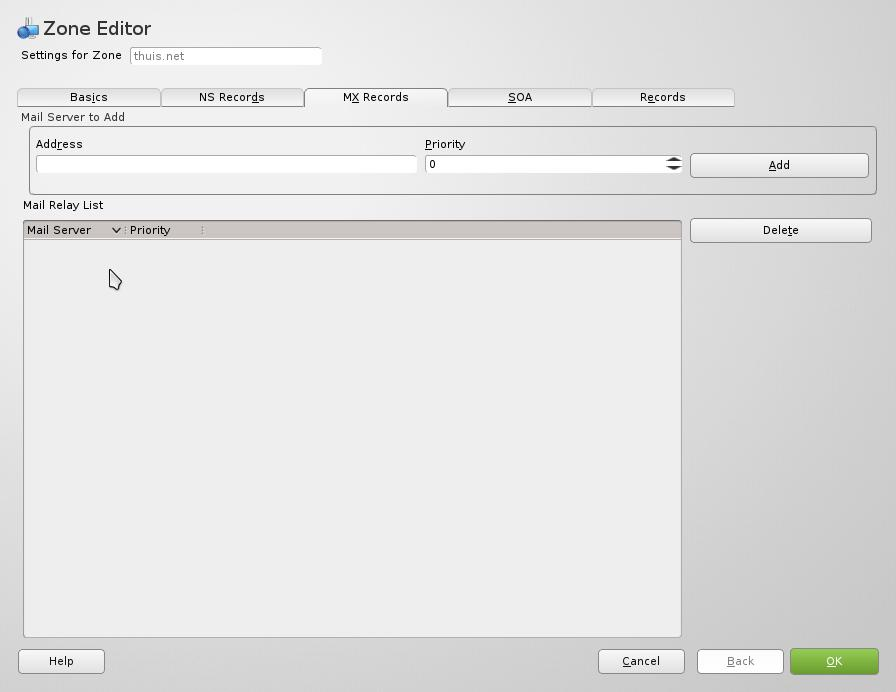This screenshot has height=692, width=896.
Task: Increase Priority with the up arrow
Action: pos(674,160)
